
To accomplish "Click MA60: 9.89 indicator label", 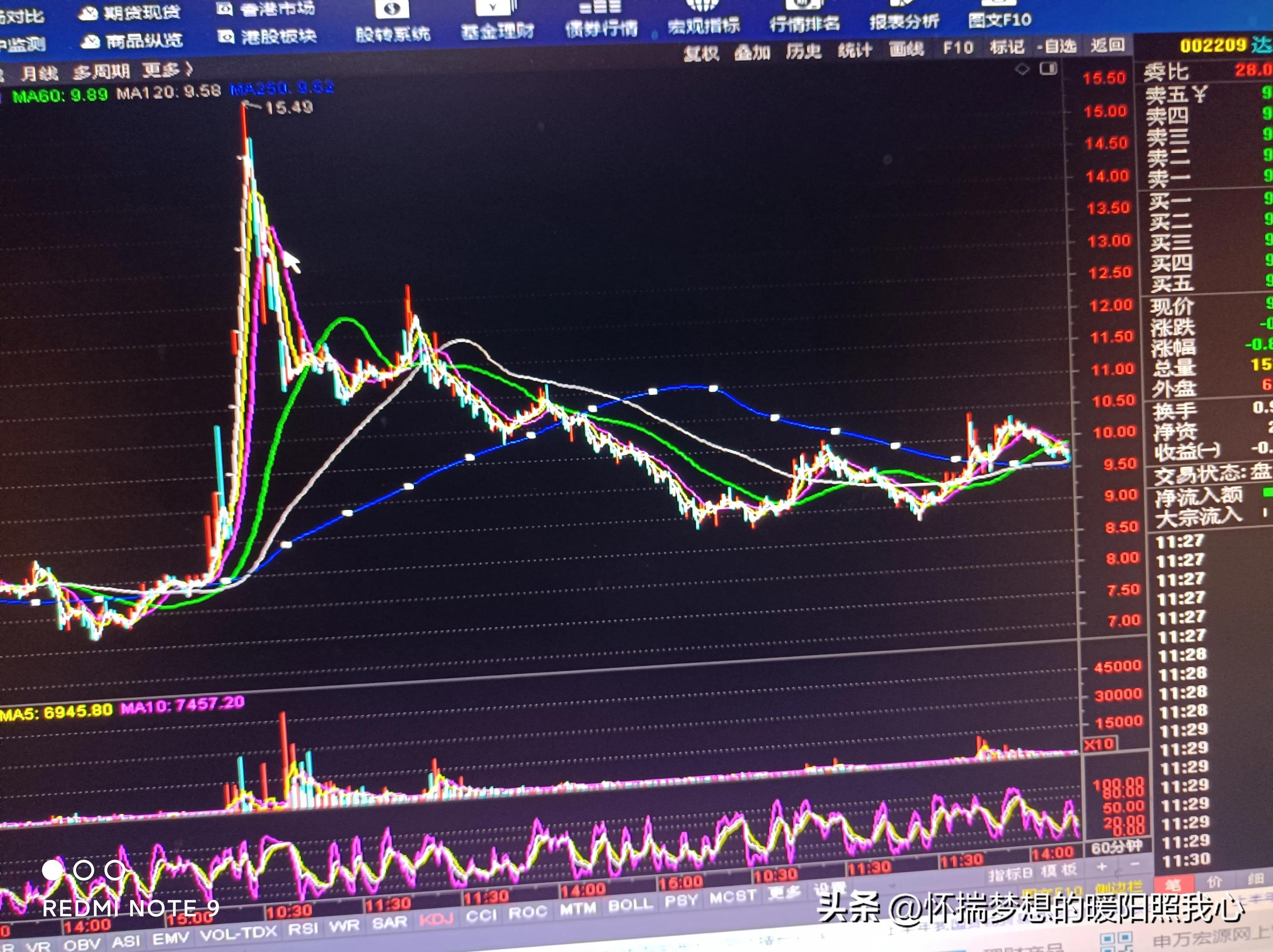I will (x=60, y=95).
